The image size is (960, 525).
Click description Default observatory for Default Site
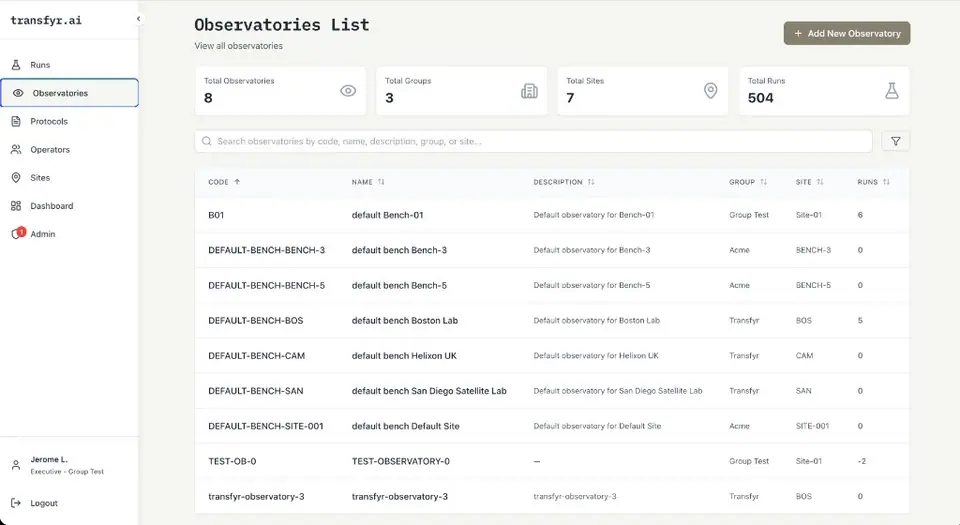pos(597,426)
